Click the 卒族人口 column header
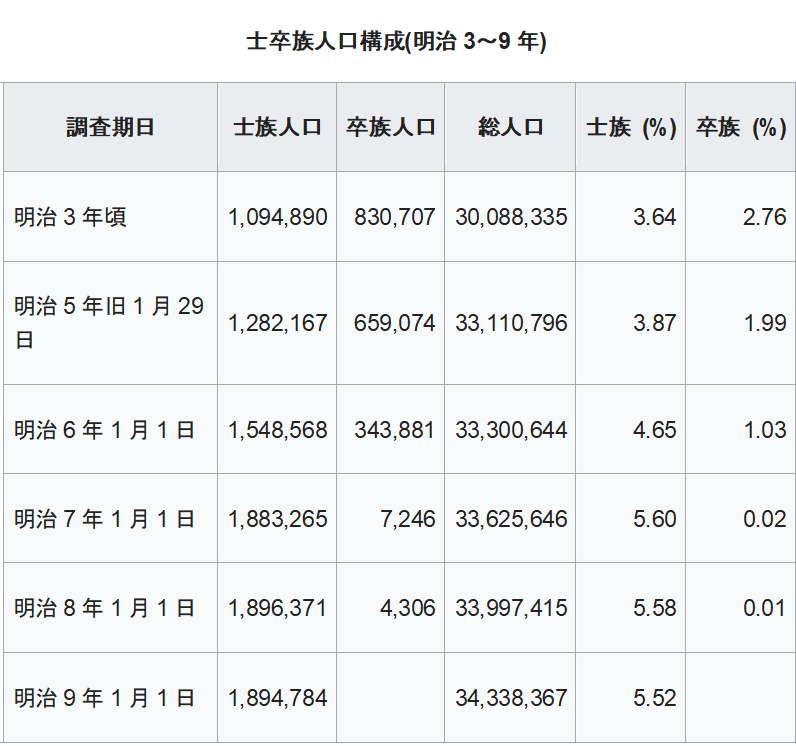Image resolution: width=796 pixels, height=746 pixels. pos(390,128)
